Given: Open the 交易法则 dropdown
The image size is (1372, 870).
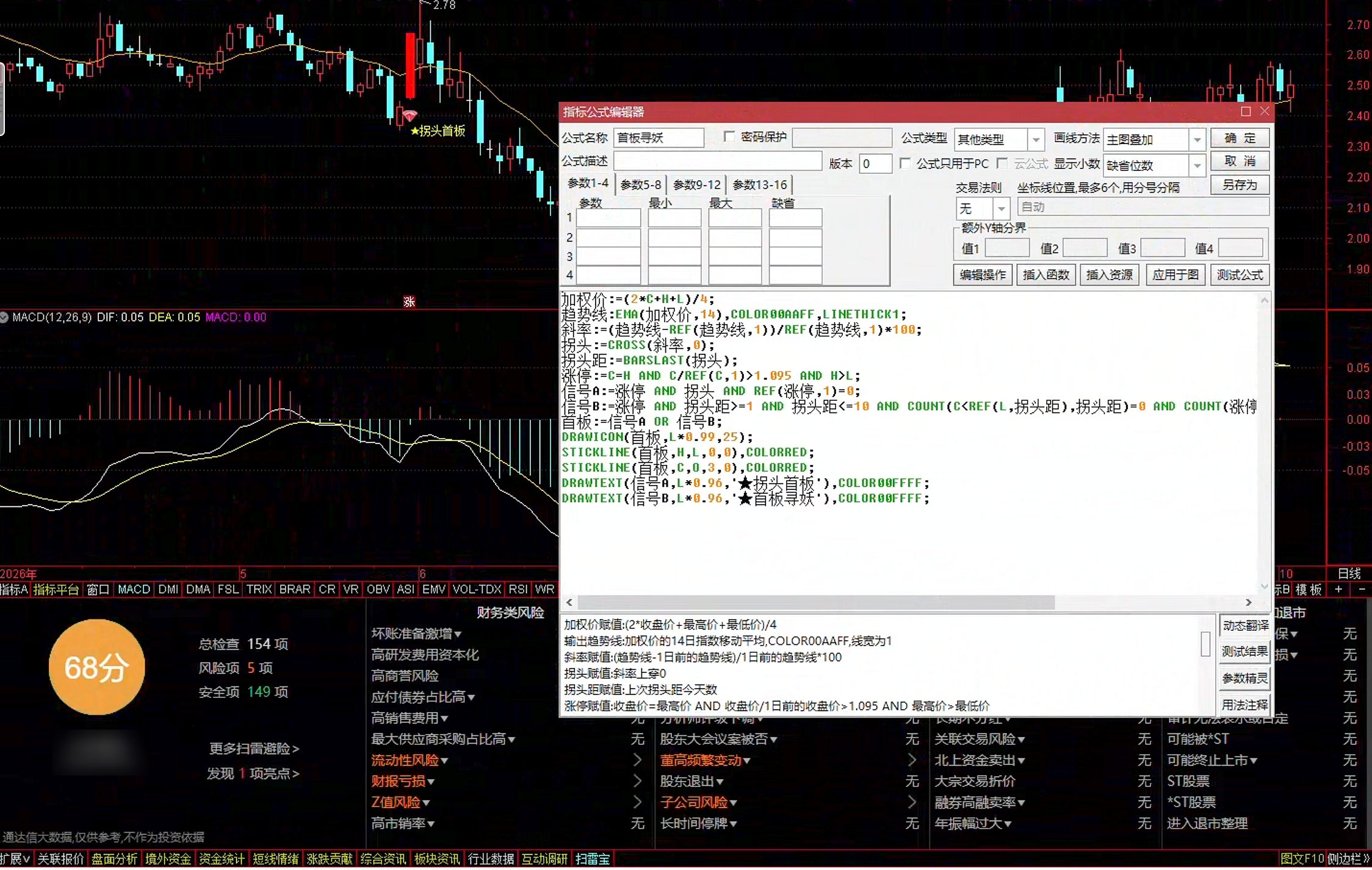Looking at the screenshot, I should 1001,209.
